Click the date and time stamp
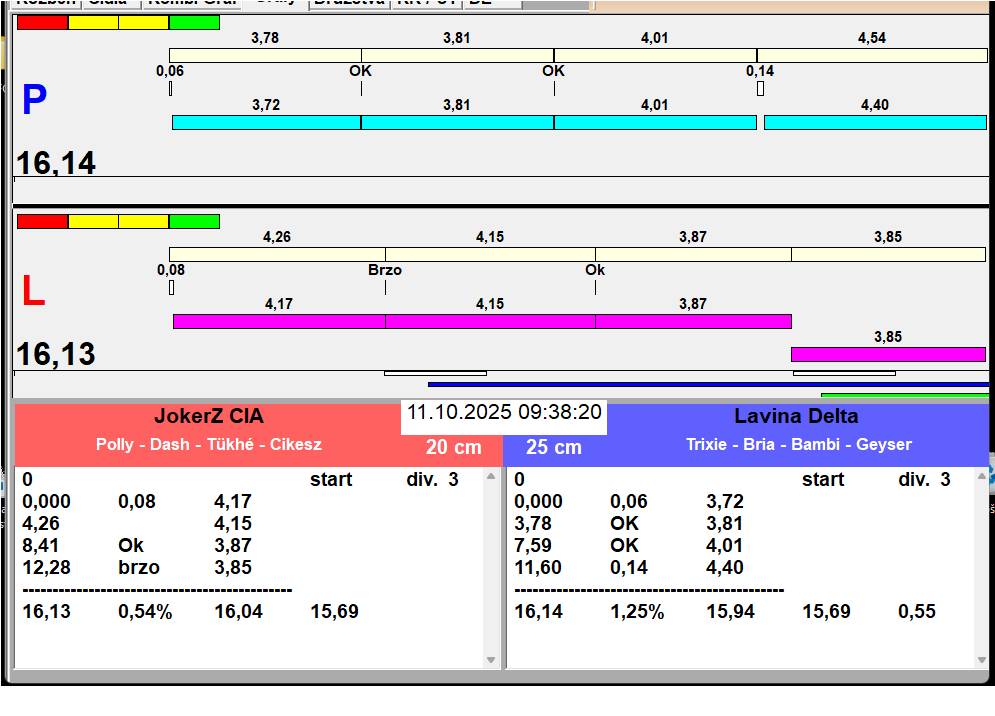Screen dimensions: 995x716 (x=504, y=412)
